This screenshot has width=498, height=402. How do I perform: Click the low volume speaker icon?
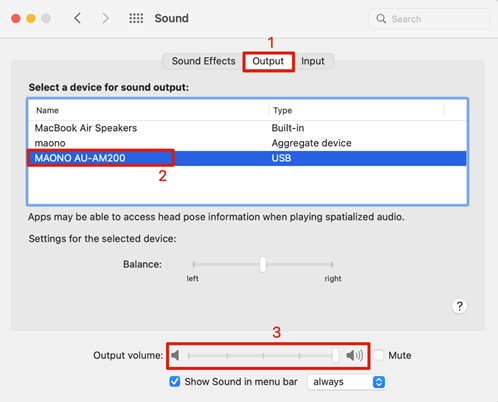tap(176, 355)
